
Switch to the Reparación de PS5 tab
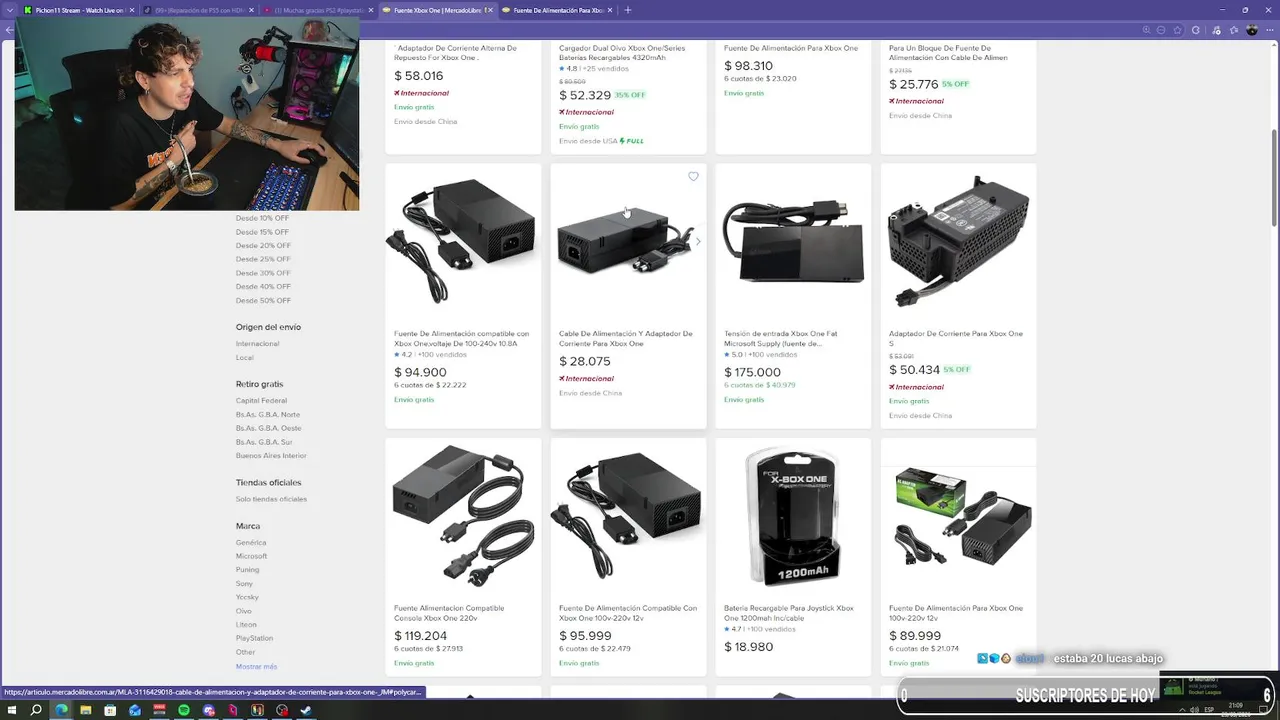click(197, 10)
